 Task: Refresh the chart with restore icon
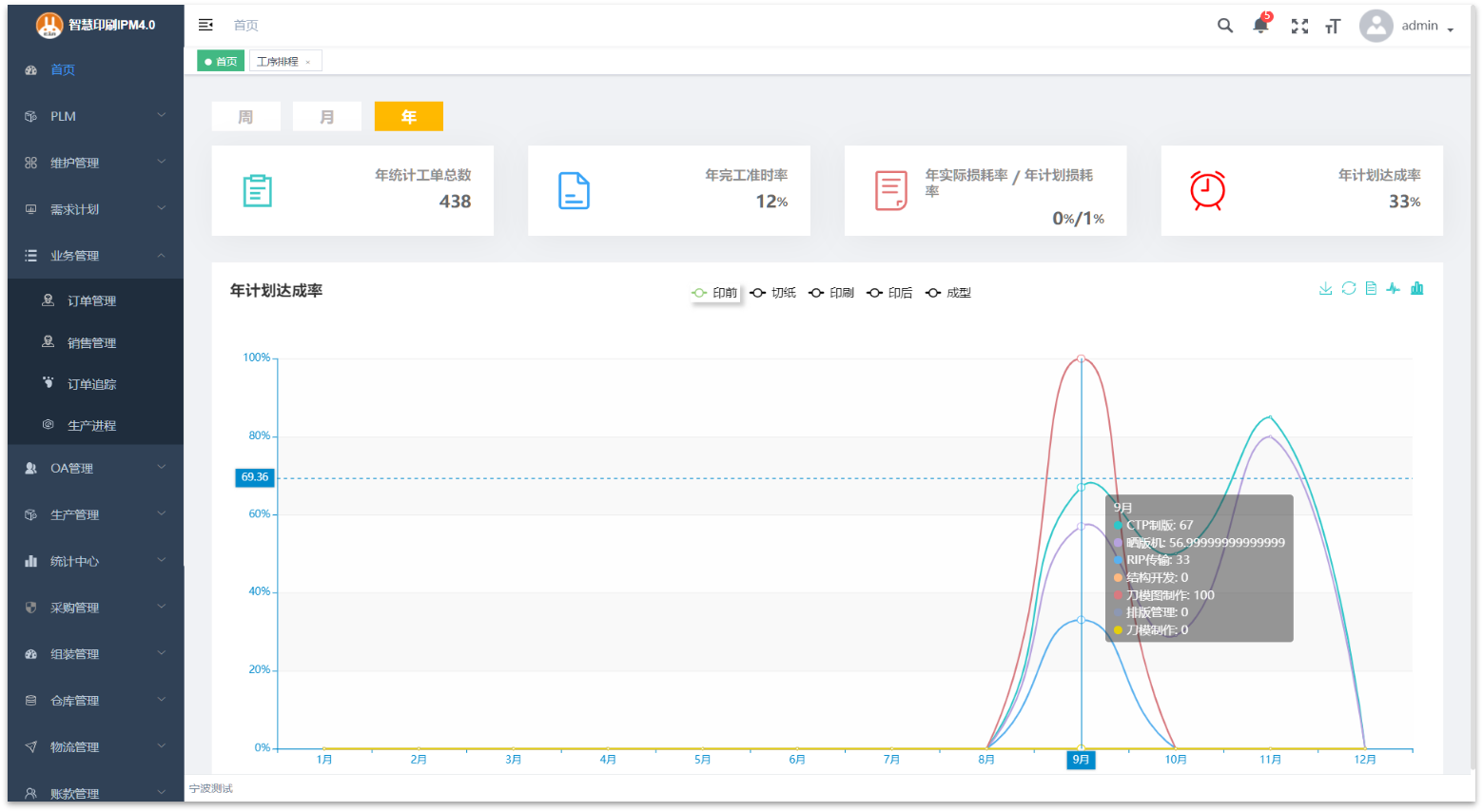coord(1349,289)
